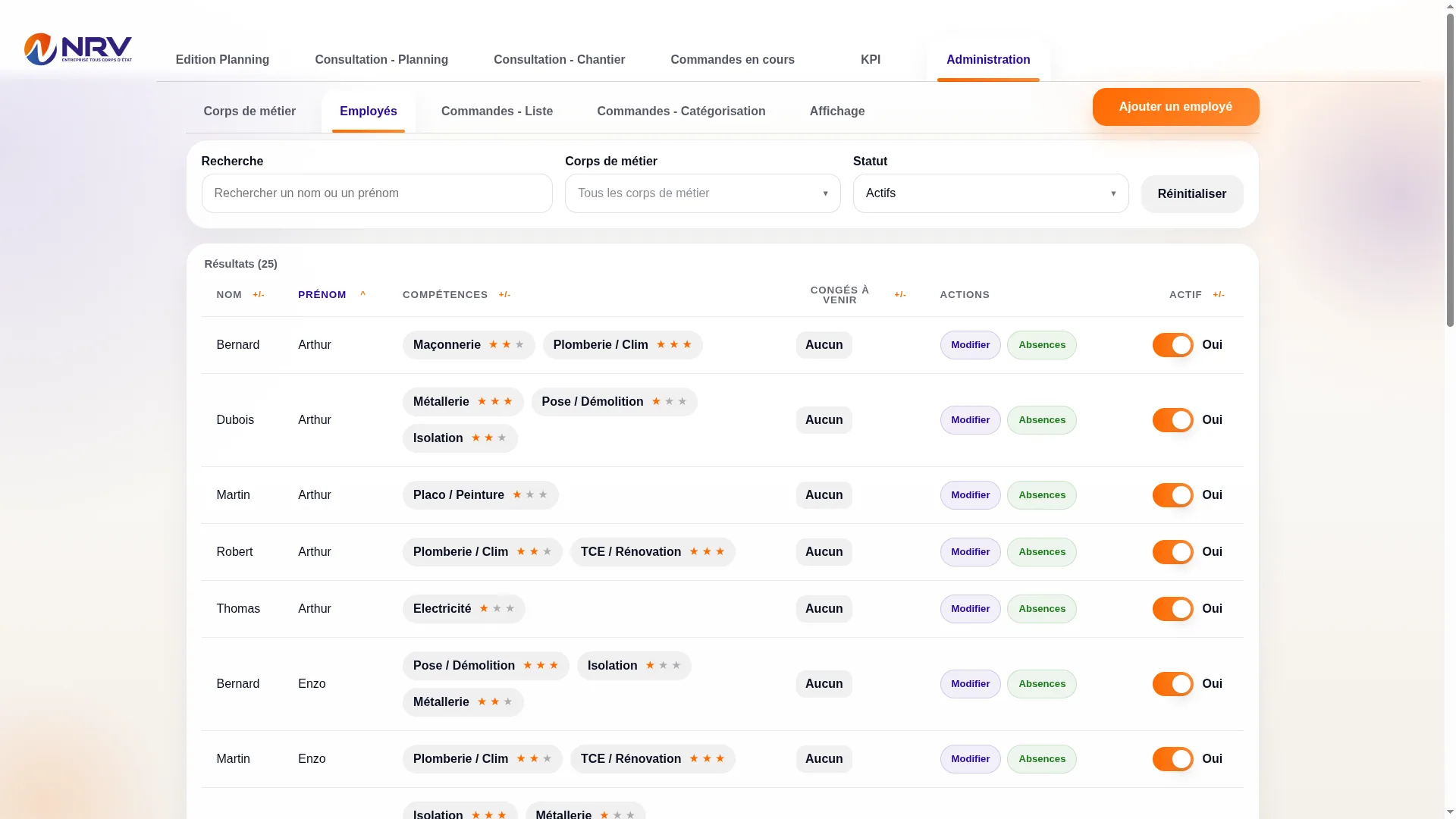Click Ajouter un employé button
1456x819 pixels.
(1175, 107)
